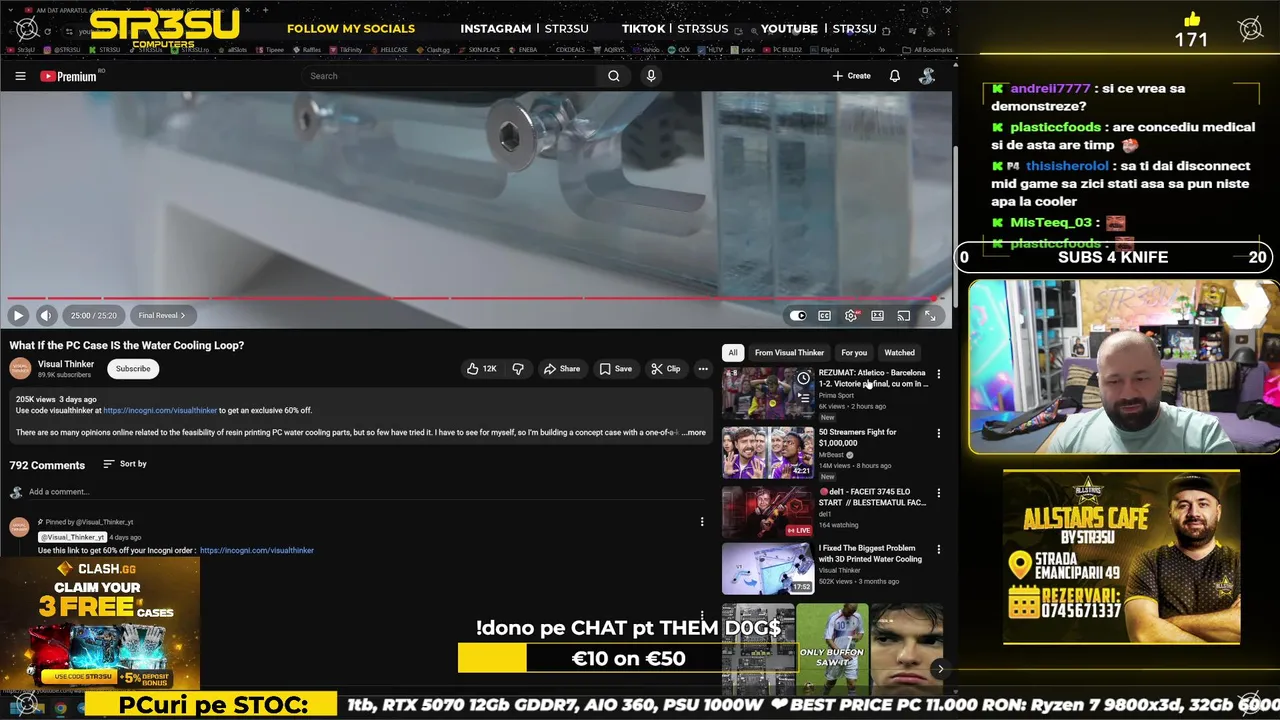
Task: Open more actions under the video
Action: (x=703, y=369)
